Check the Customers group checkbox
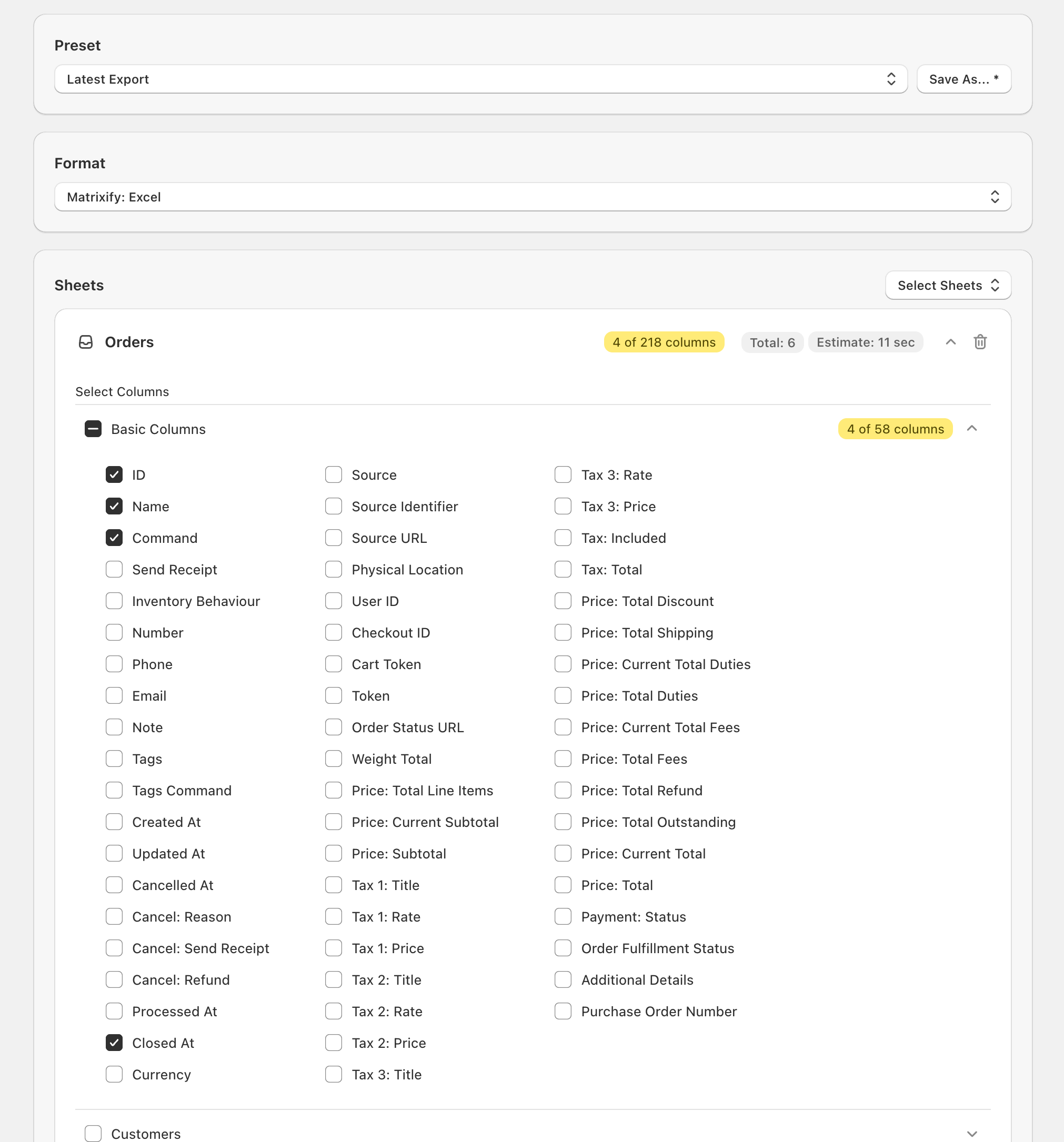The height and width of the screenshot is (1142, 1064). [93, 1134]
